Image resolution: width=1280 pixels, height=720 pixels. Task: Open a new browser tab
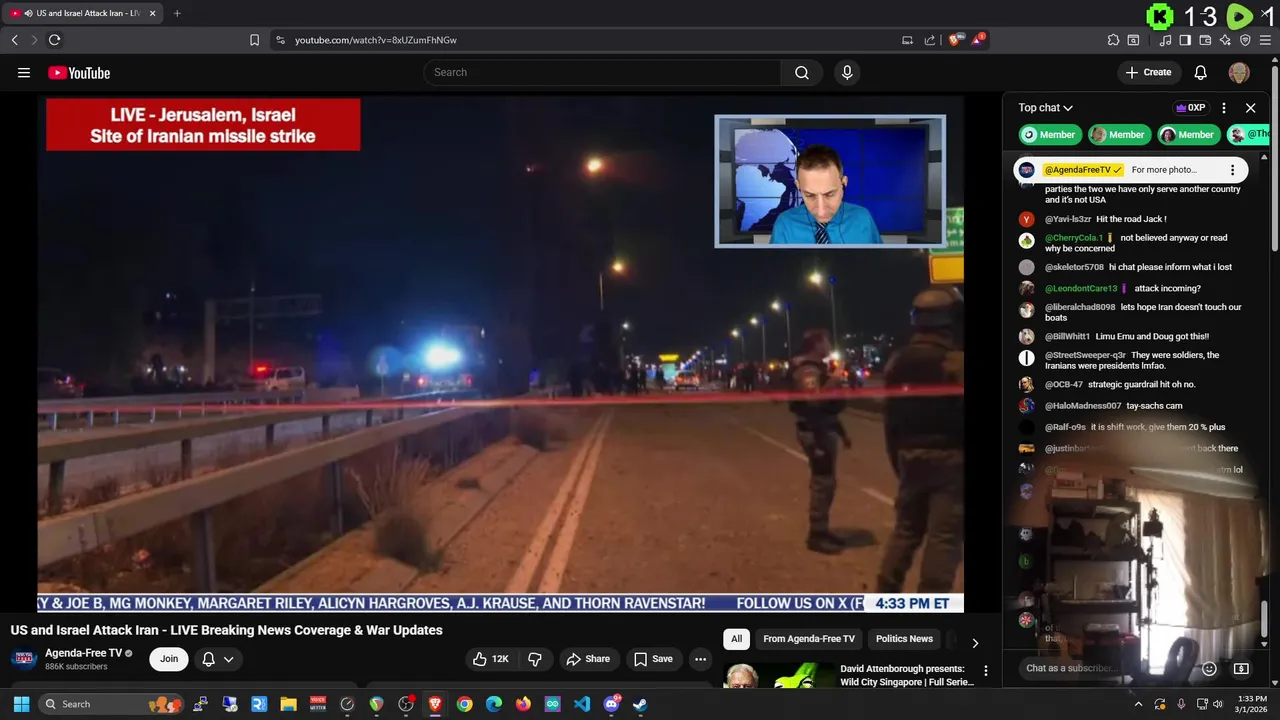click(x=177, y=13)
